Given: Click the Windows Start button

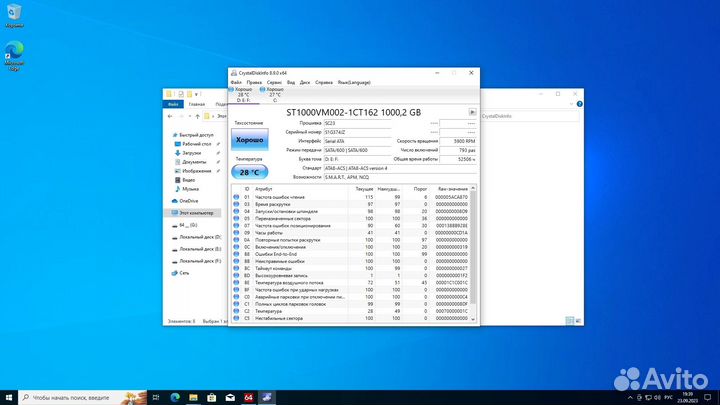Looking at the screenshot, I should coord(10,396).
